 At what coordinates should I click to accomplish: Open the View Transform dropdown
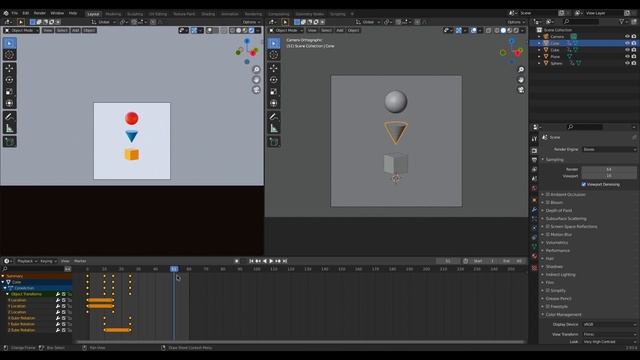(609, 334)
